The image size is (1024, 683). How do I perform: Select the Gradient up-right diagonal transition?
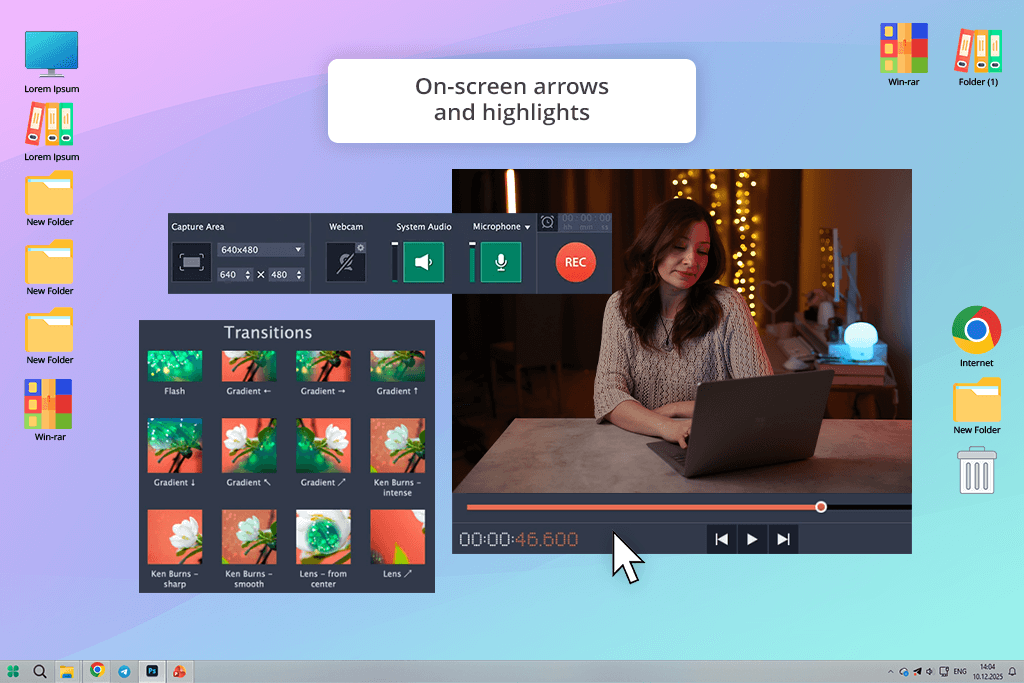click(x=323, y=445)
